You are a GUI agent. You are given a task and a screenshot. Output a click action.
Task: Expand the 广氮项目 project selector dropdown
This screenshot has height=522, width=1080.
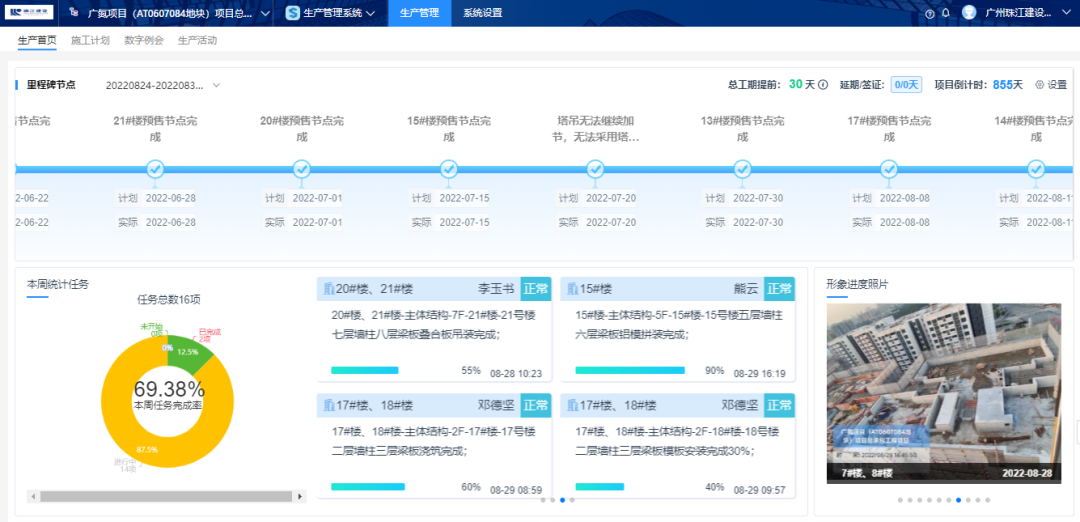[265, 14]
